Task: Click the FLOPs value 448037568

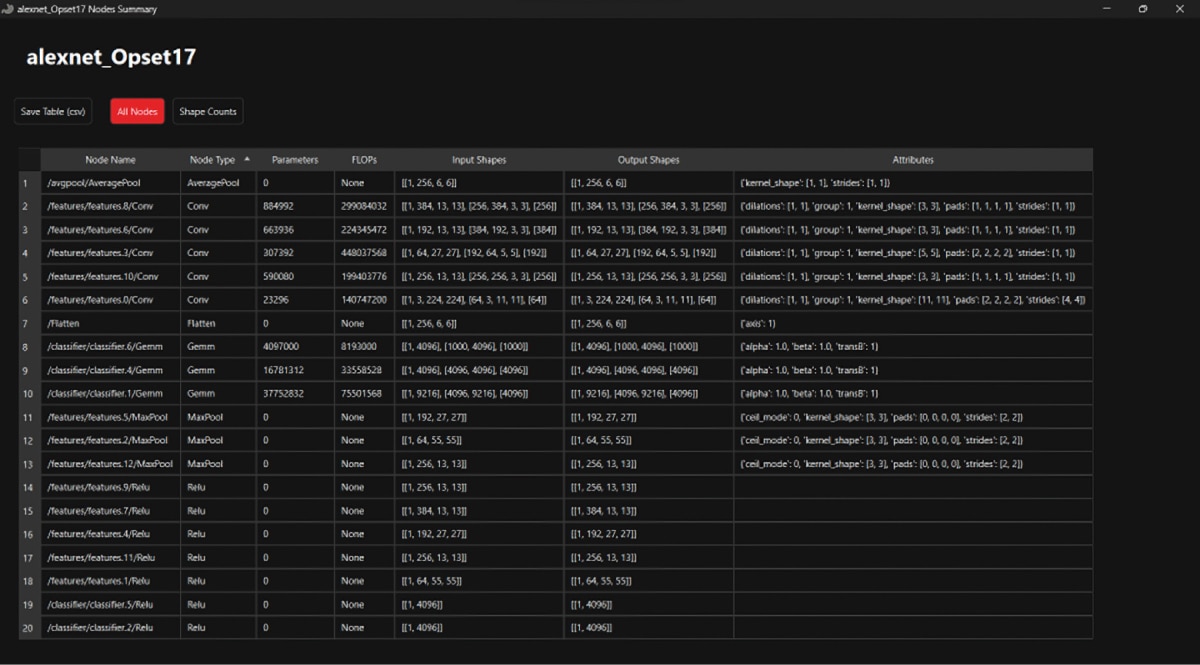Action: click(x=364, y=253)
